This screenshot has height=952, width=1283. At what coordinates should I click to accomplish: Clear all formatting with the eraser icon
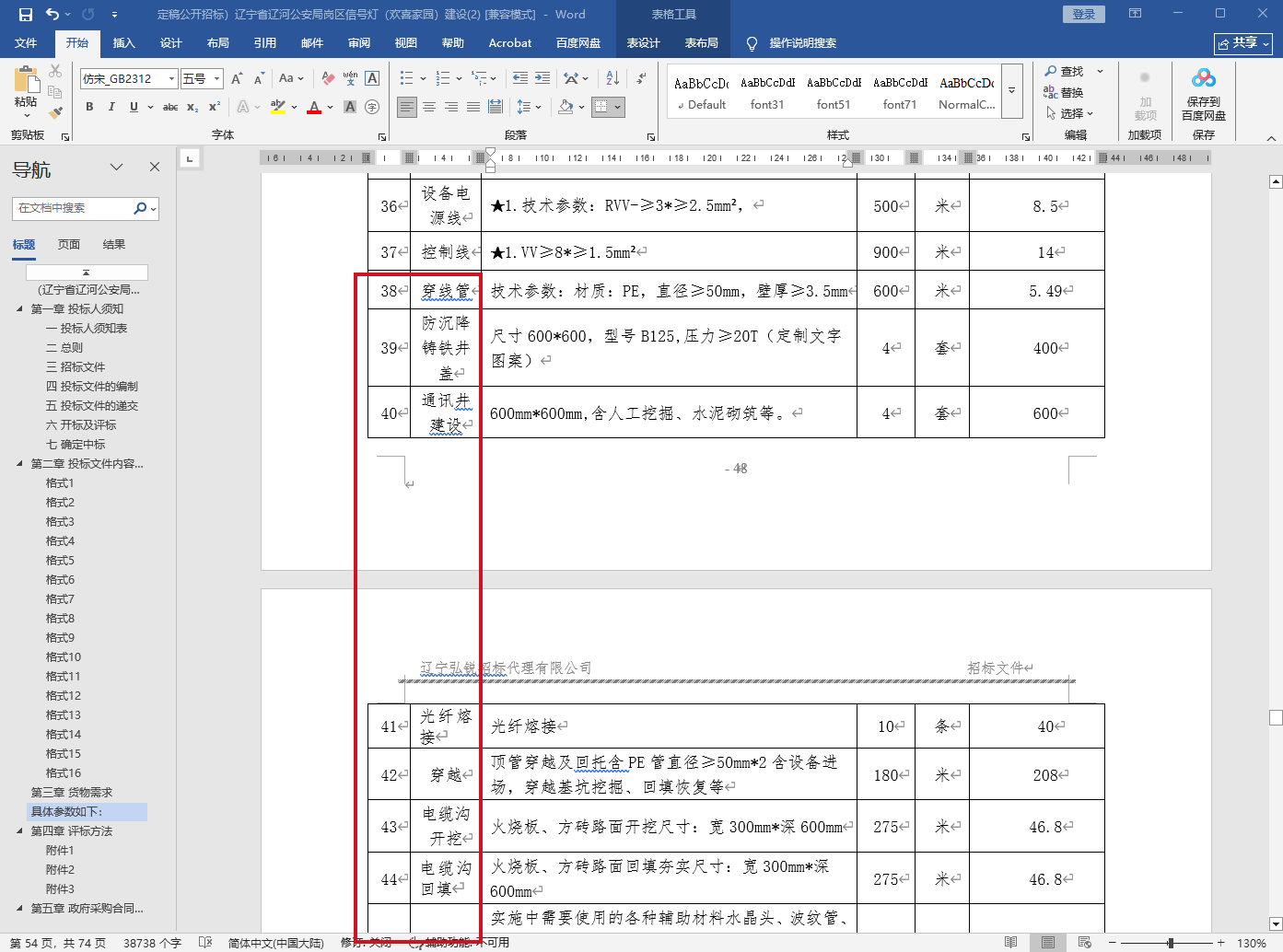328,79
